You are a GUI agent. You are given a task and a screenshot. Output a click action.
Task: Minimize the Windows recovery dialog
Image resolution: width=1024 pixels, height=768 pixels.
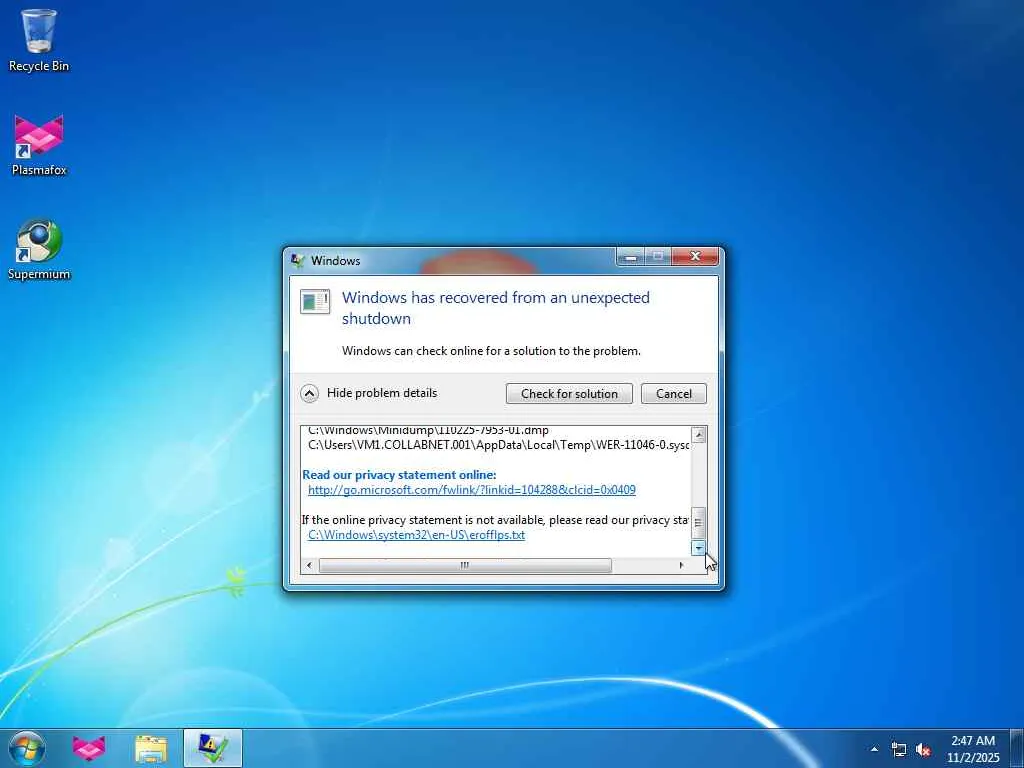[630, 257]
